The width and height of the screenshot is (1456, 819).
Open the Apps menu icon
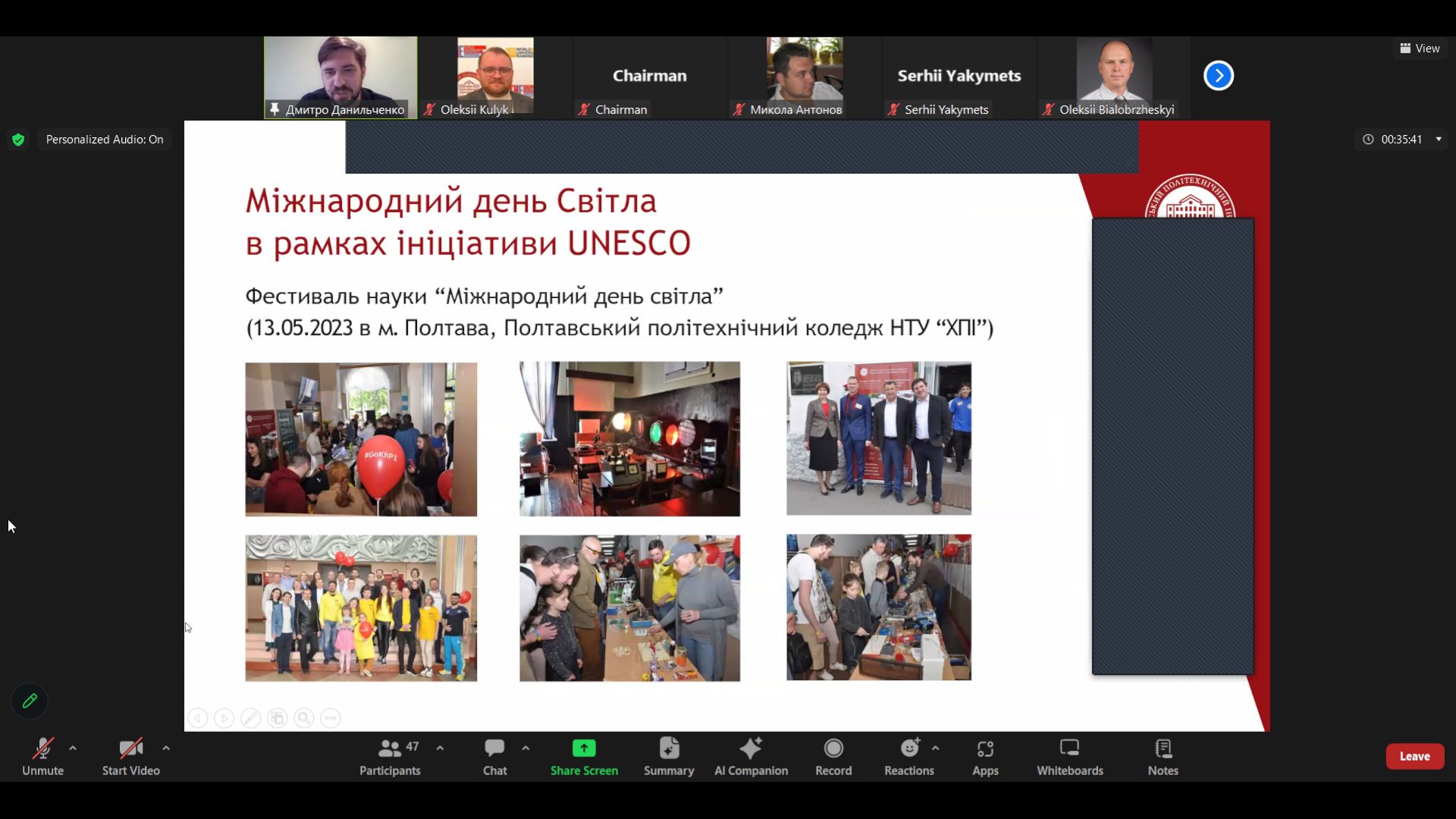pos(985,756)
